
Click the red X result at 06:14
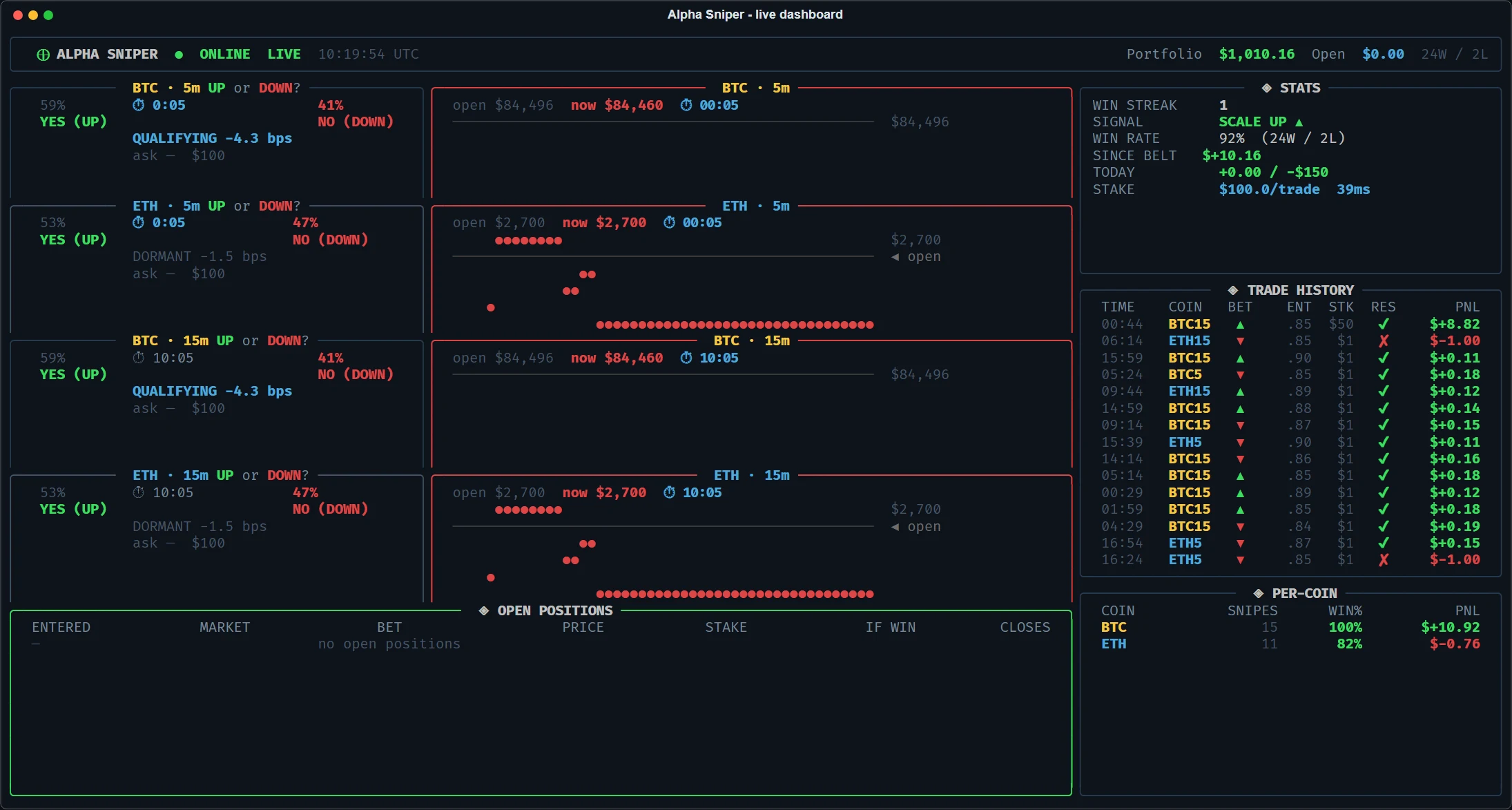tap(1384, 341)
